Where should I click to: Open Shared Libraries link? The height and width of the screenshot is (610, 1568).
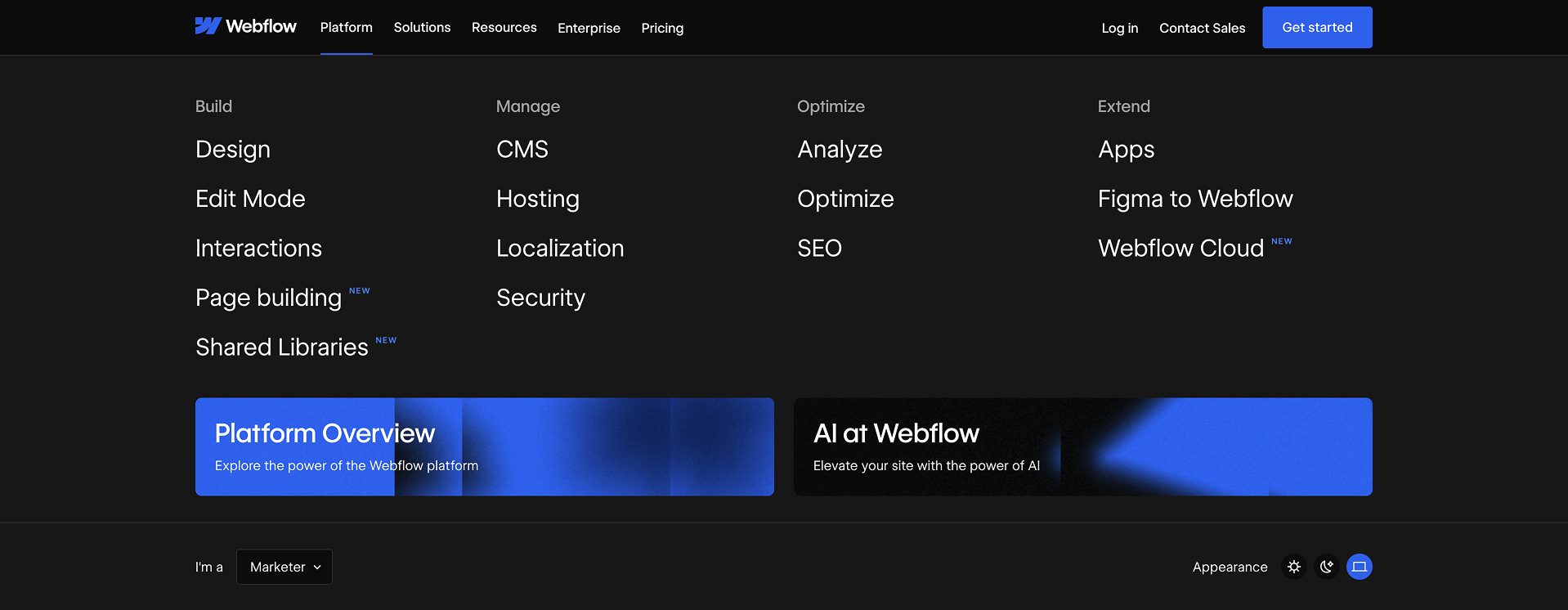[282, 348]
